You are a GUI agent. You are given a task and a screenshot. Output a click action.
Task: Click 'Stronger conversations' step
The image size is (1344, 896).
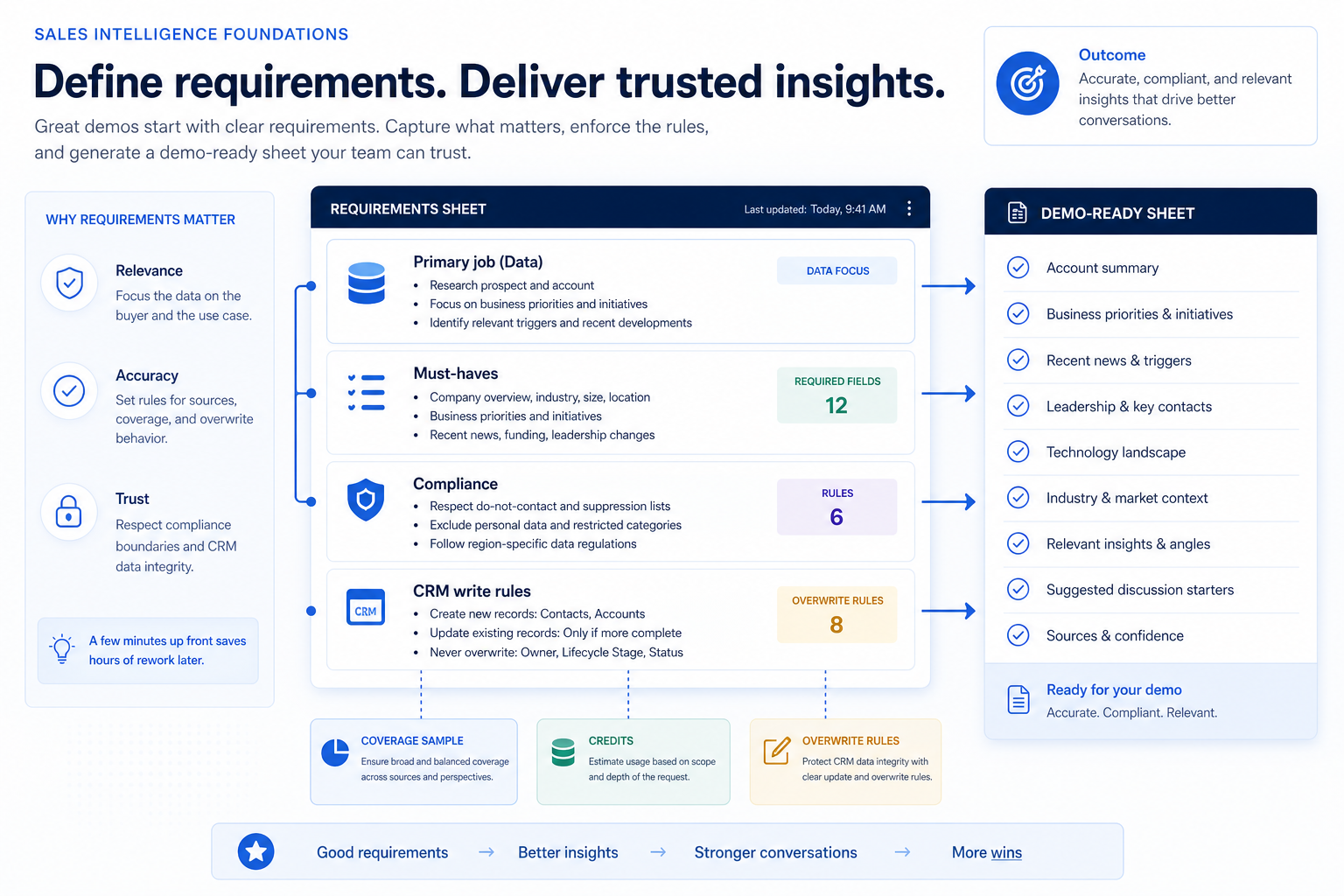click(x=776, y=852)
